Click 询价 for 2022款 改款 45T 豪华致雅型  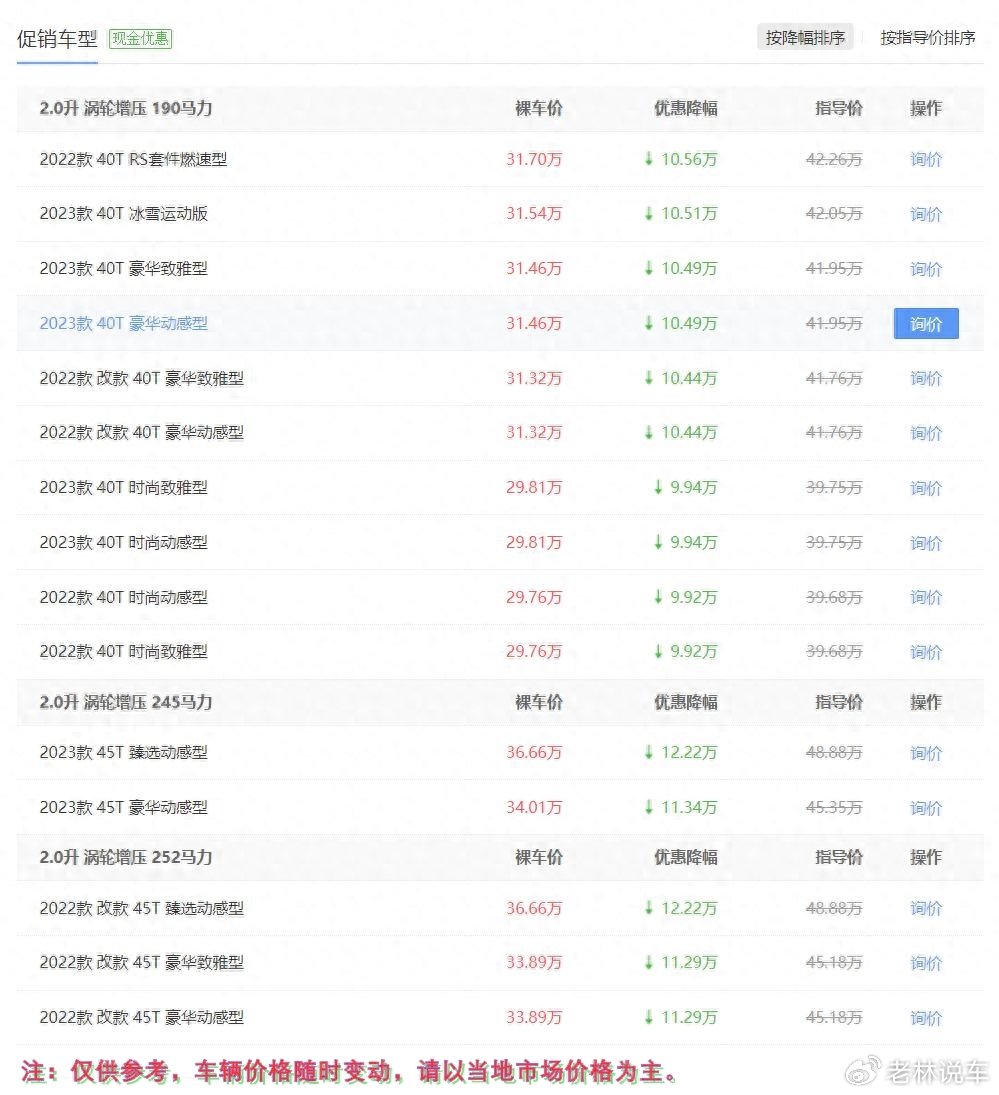tap(926, 962)
